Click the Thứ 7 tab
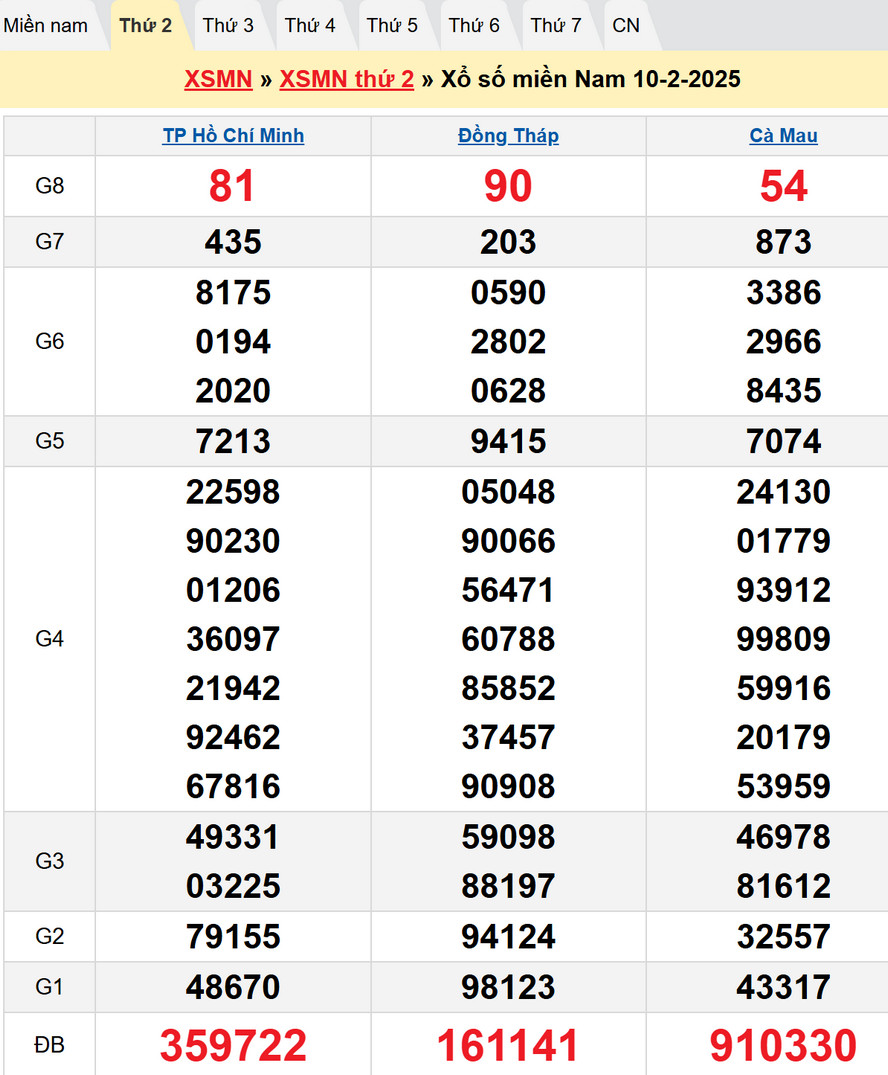The width and height of the screenshot is (888, 1075). [556, 26]
